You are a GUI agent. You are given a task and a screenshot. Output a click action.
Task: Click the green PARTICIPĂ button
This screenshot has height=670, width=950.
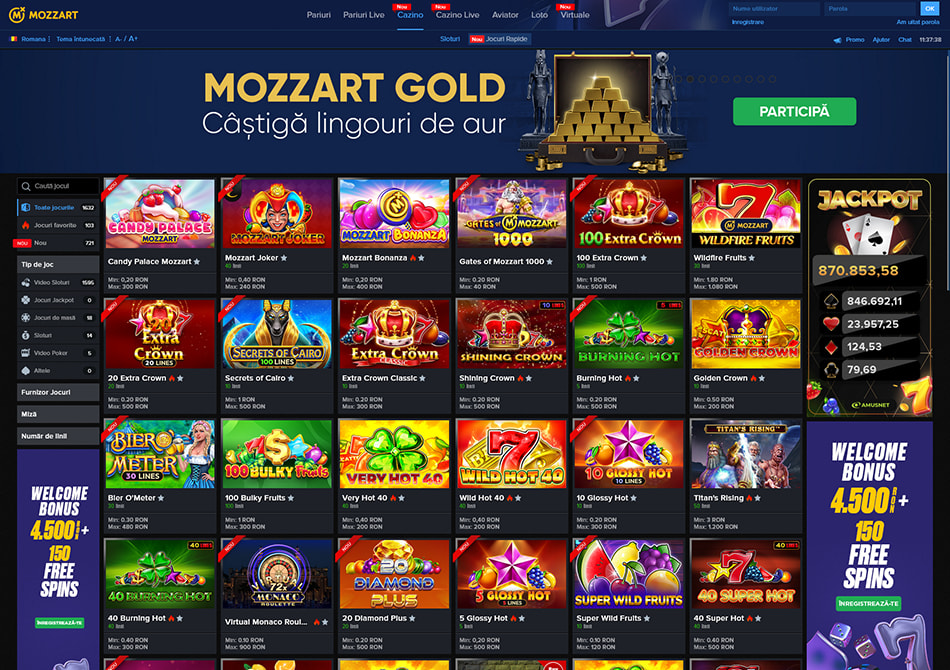click(x=794, y=111)
